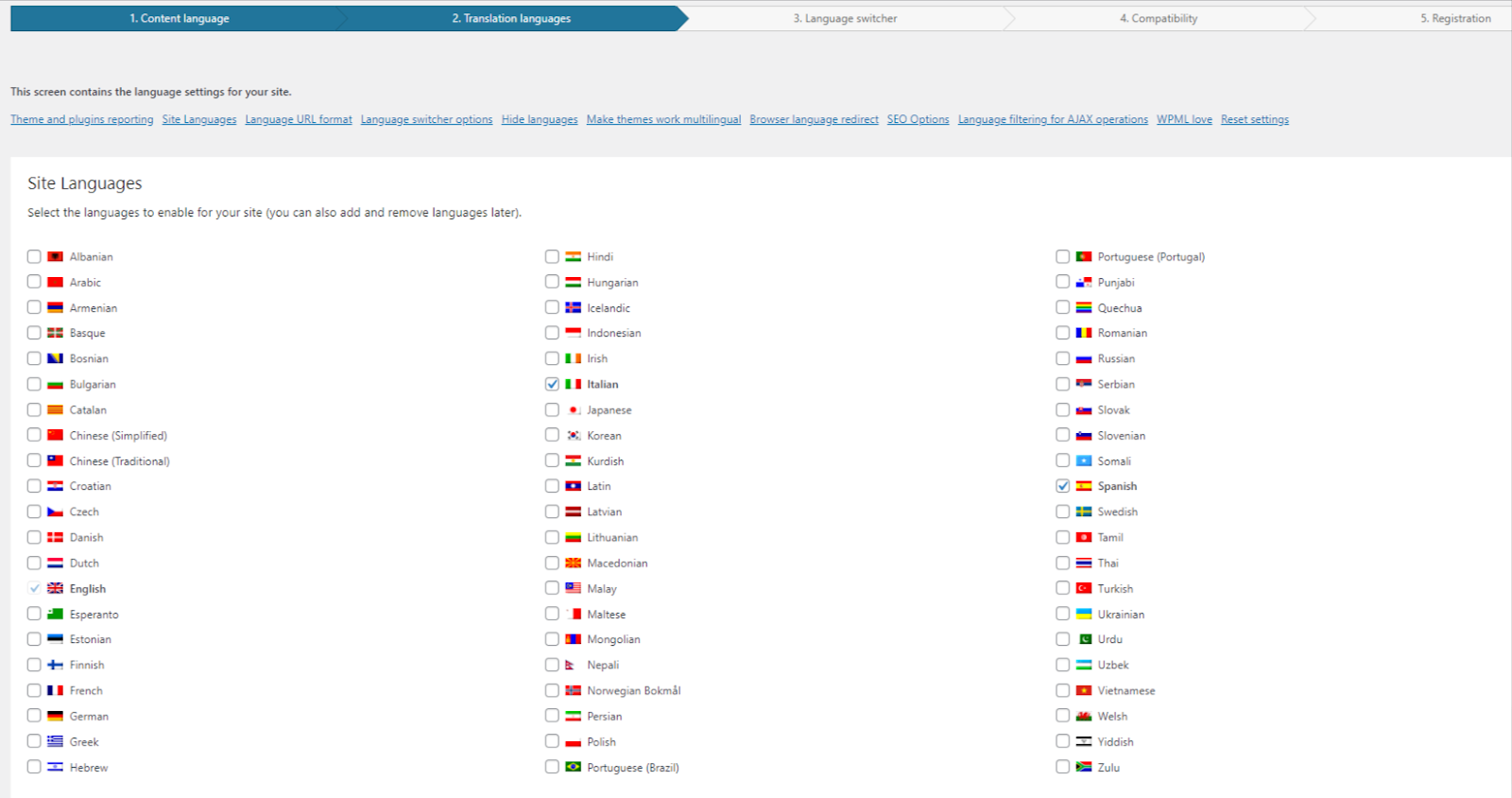
Task: Click the Greek flag icon
Action: coord(55,742)
